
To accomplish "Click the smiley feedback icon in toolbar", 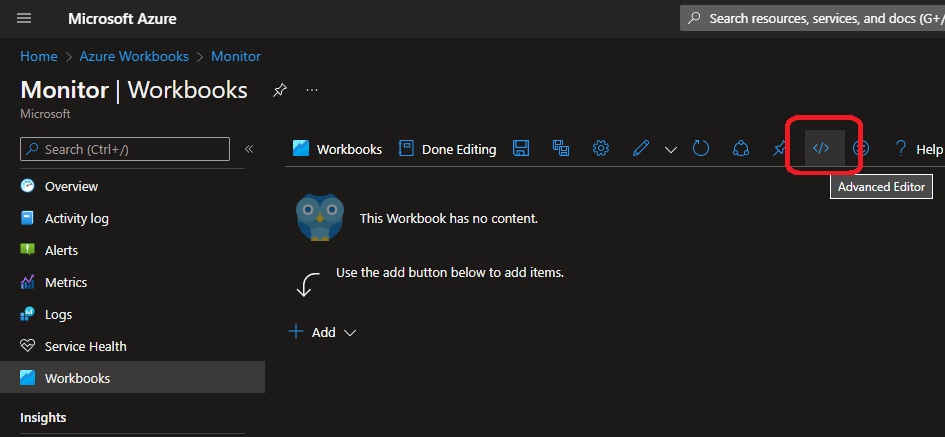I will point(860,148).
